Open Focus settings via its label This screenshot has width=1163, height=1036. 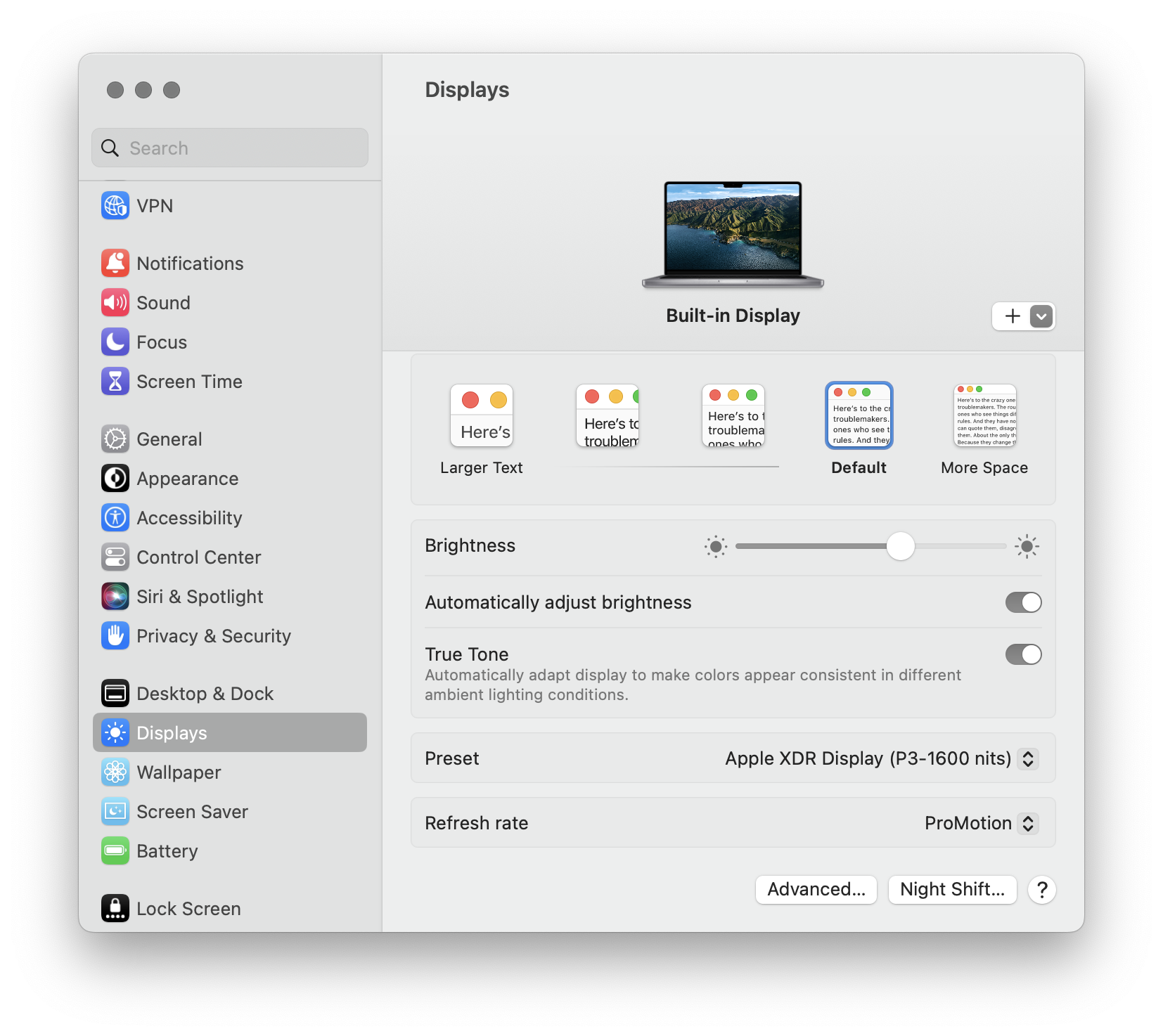pos(162,342)
